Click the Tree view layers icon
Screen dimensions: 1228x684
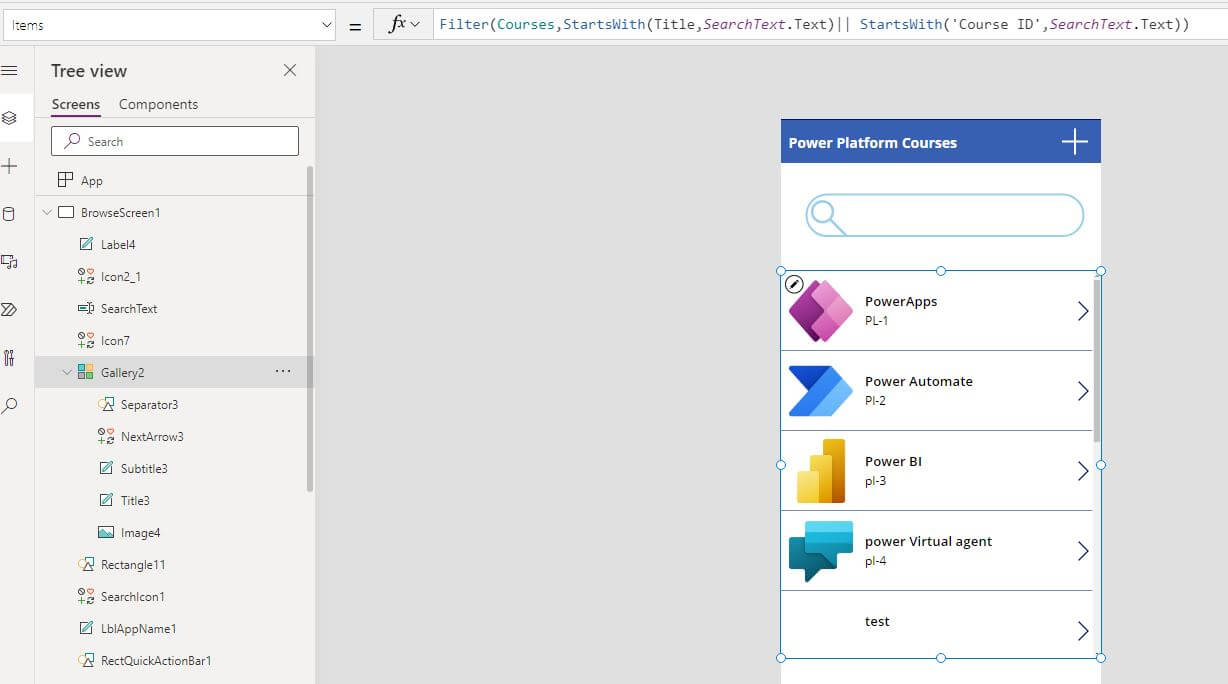[x=10, y=118]
